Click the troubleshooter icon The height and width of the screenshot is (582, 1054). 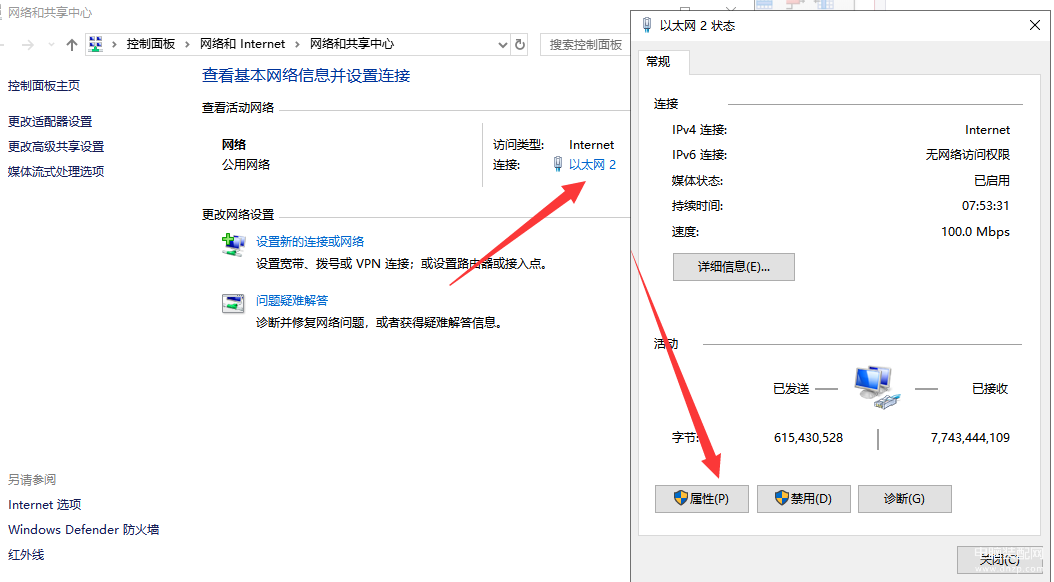click(233, 303)
